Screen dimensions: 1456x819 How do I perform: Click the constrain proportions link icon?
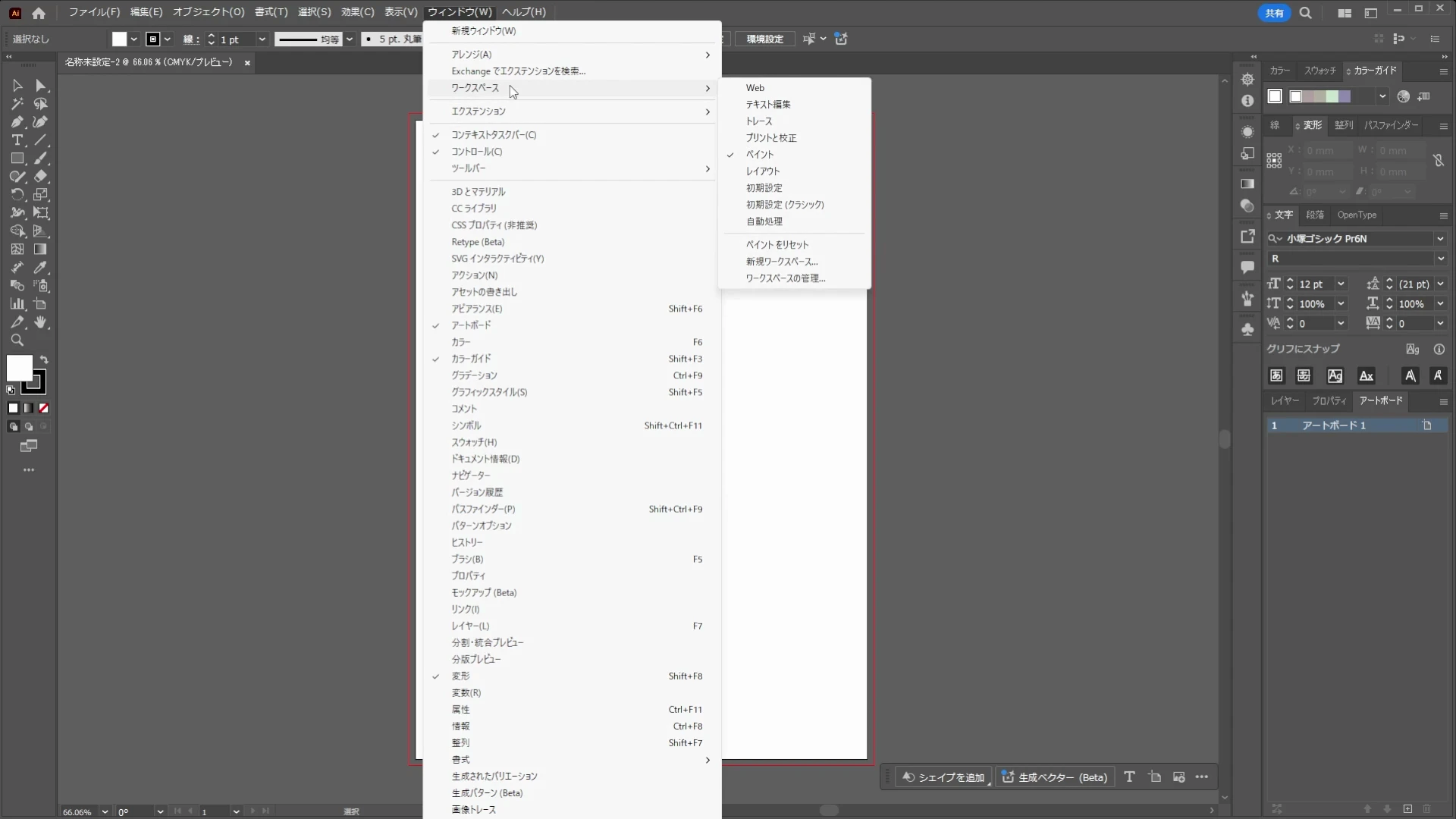point(1439,161)
